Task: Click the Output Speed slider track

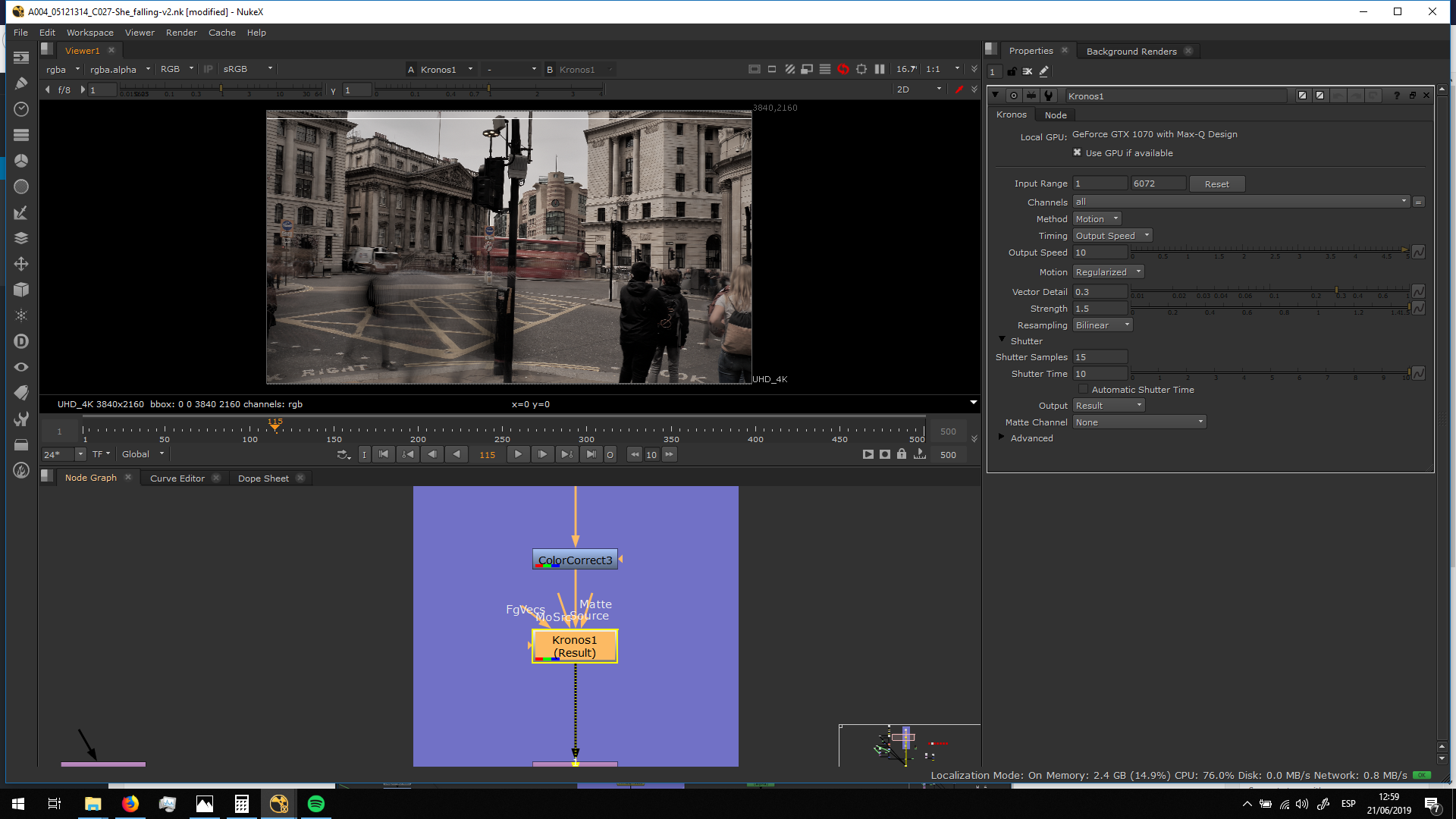Action: [x=1266, y=249]
